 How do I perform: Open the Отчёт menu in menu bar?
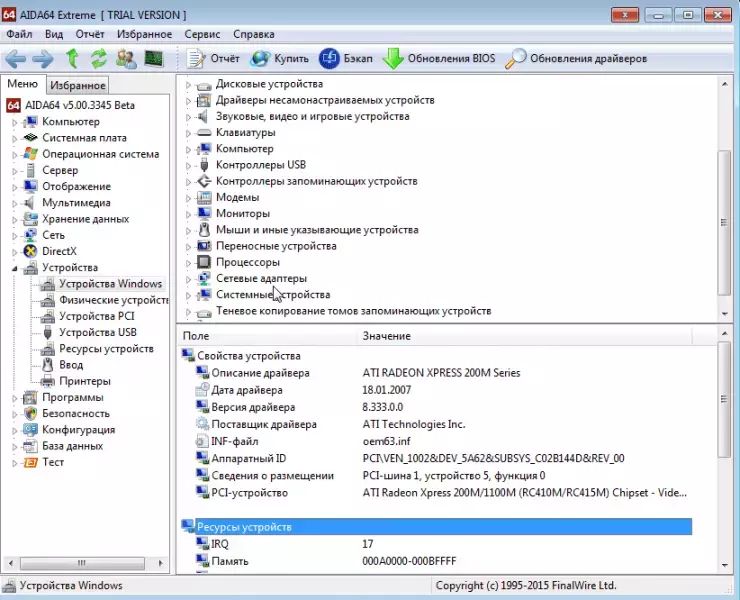(90, 34)
